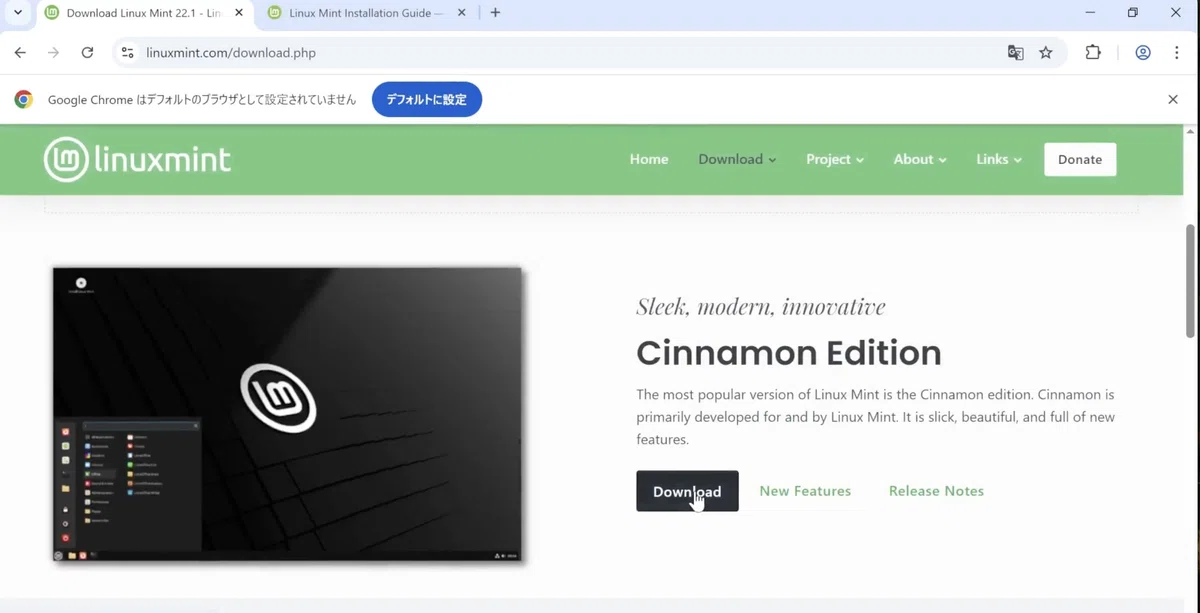Click the Donate button
Screen dimensions: 1200x613
(1080, 159)
